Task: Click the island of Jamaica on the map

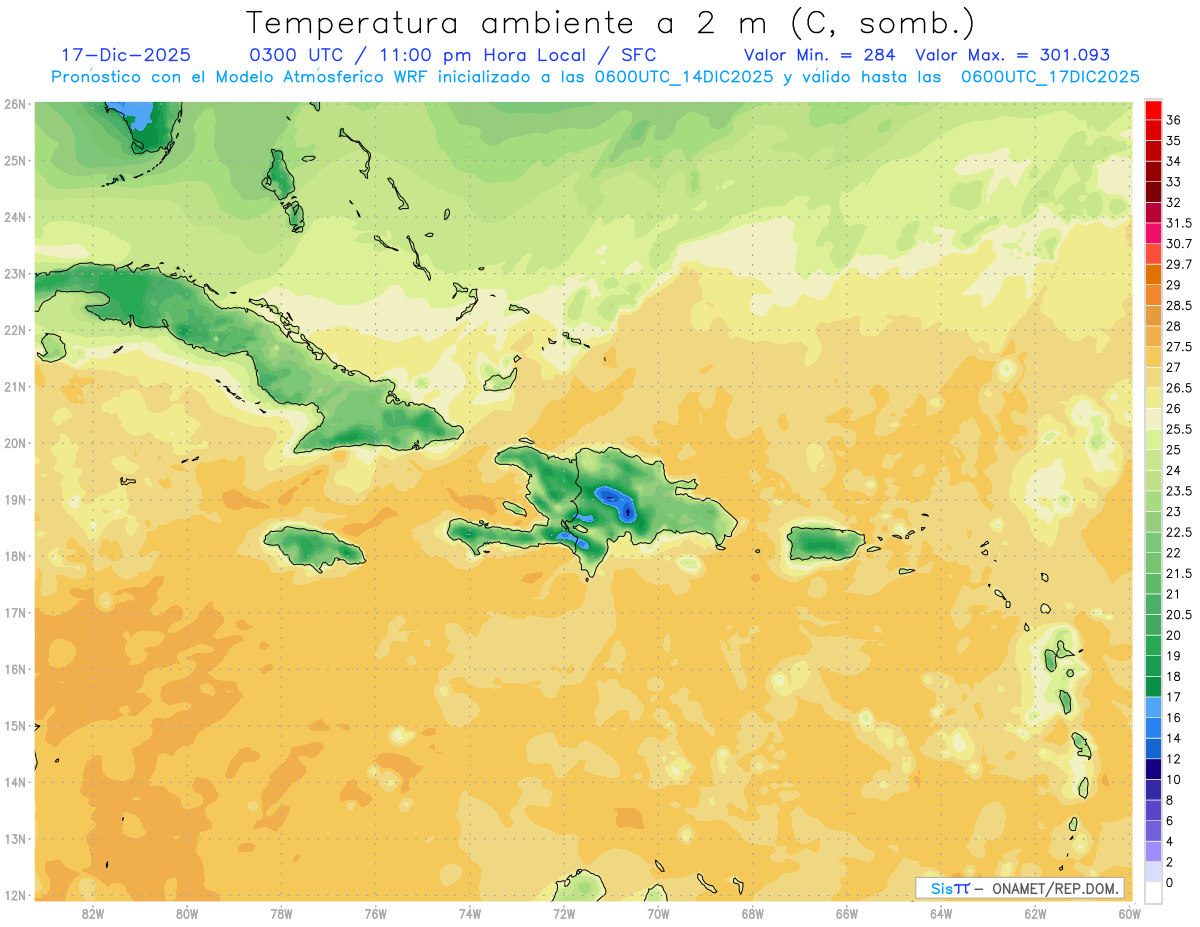Action: click(313, 547)
